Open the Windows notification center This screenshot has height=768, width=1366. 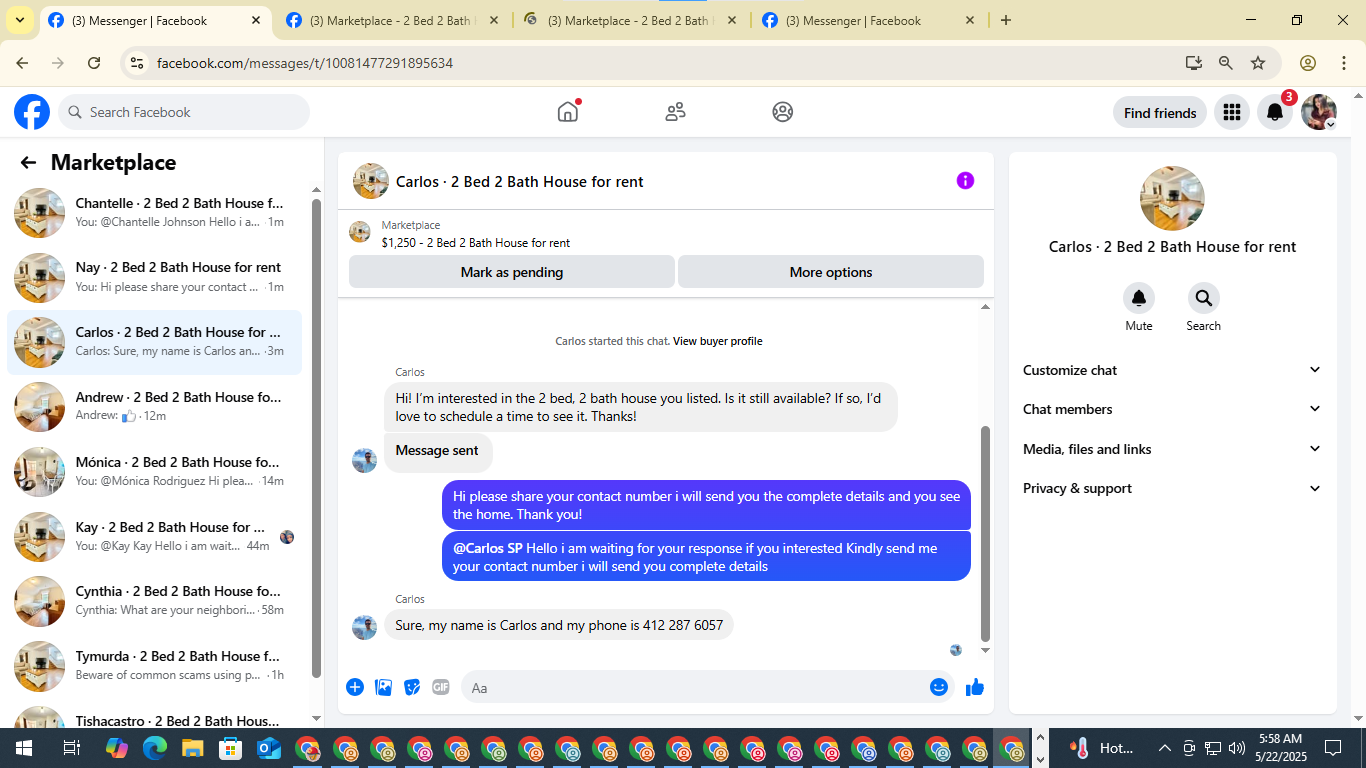pyautogui.click(x=1333, y=748)
